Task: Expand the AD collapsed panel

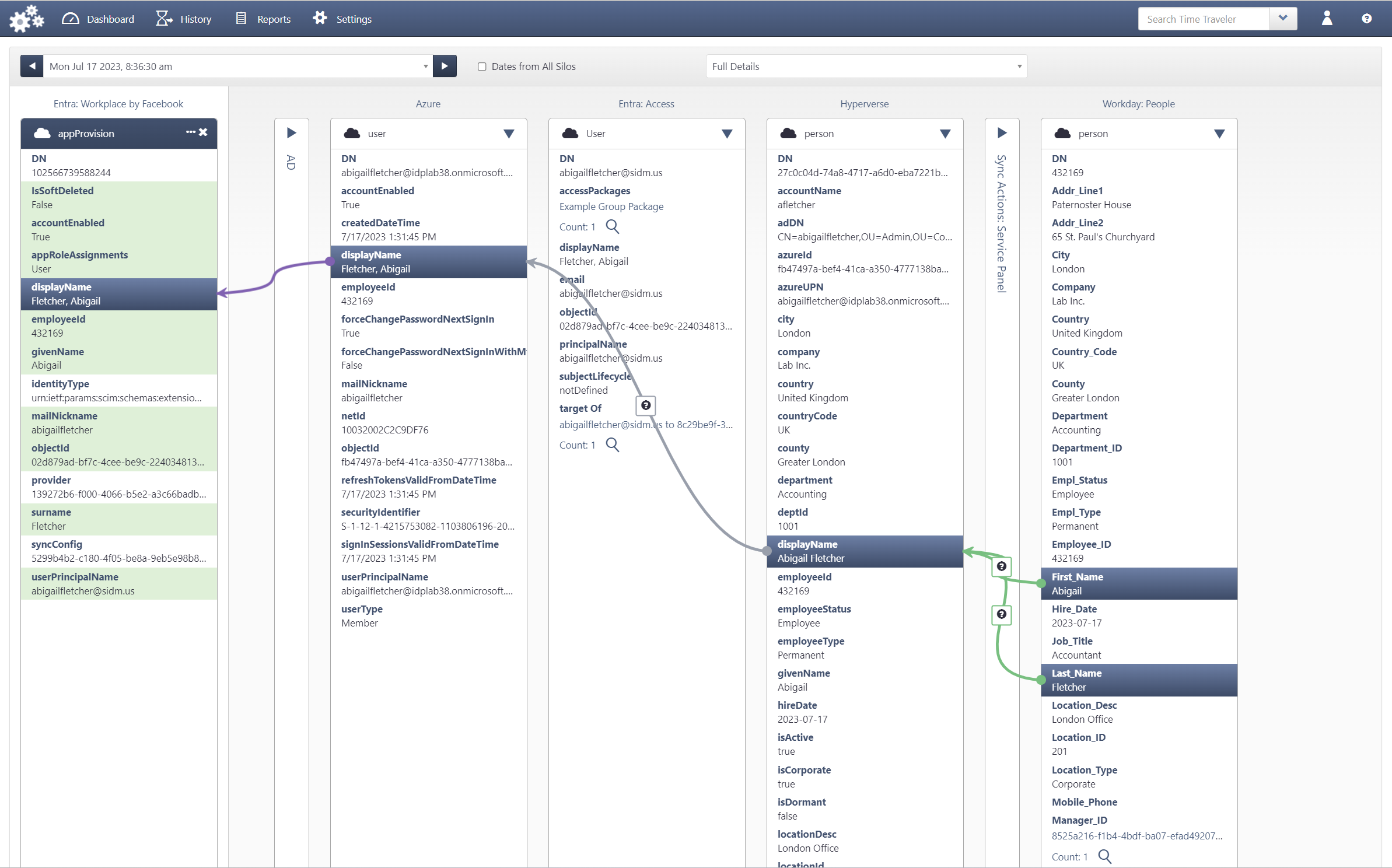Action: tap(292, 133)
